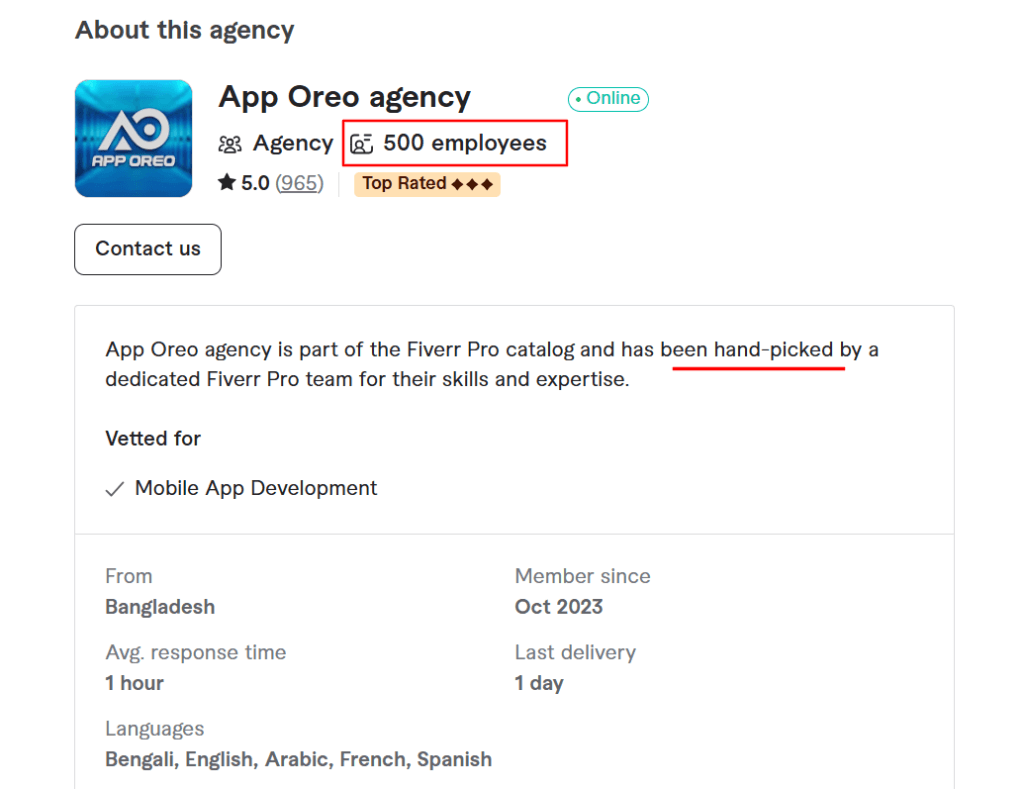The width and height of the screenshot is (1024, 789).
Task: Click the diamond icons in Top Rated badge
Action: pyautogui.click(x=470, y=184)
